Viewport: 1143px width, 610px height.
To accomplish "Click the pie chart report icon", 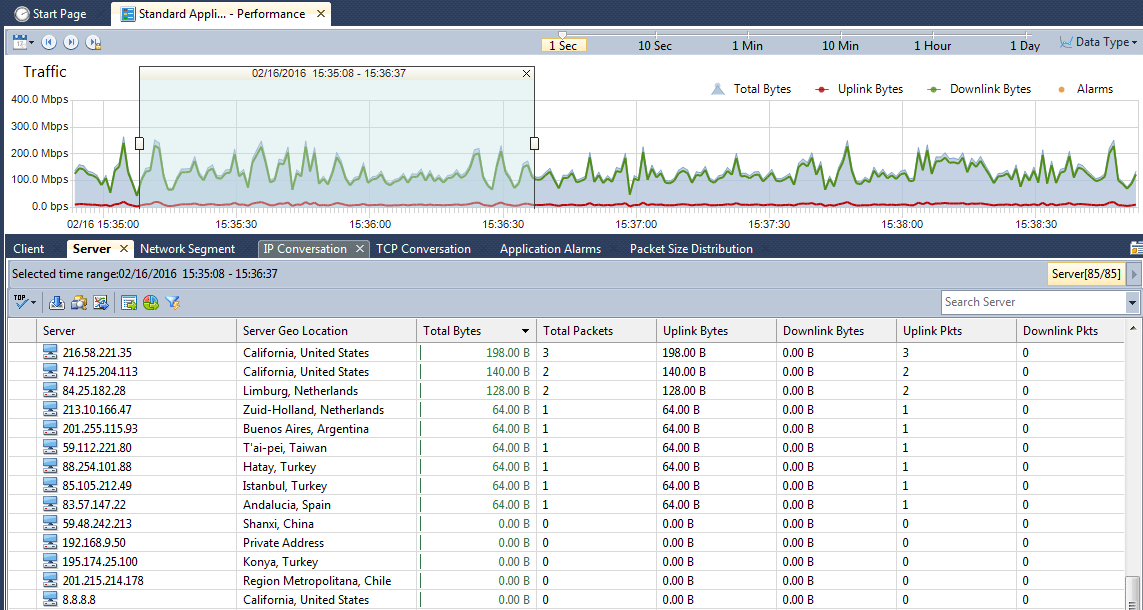I will coord(150,302).
